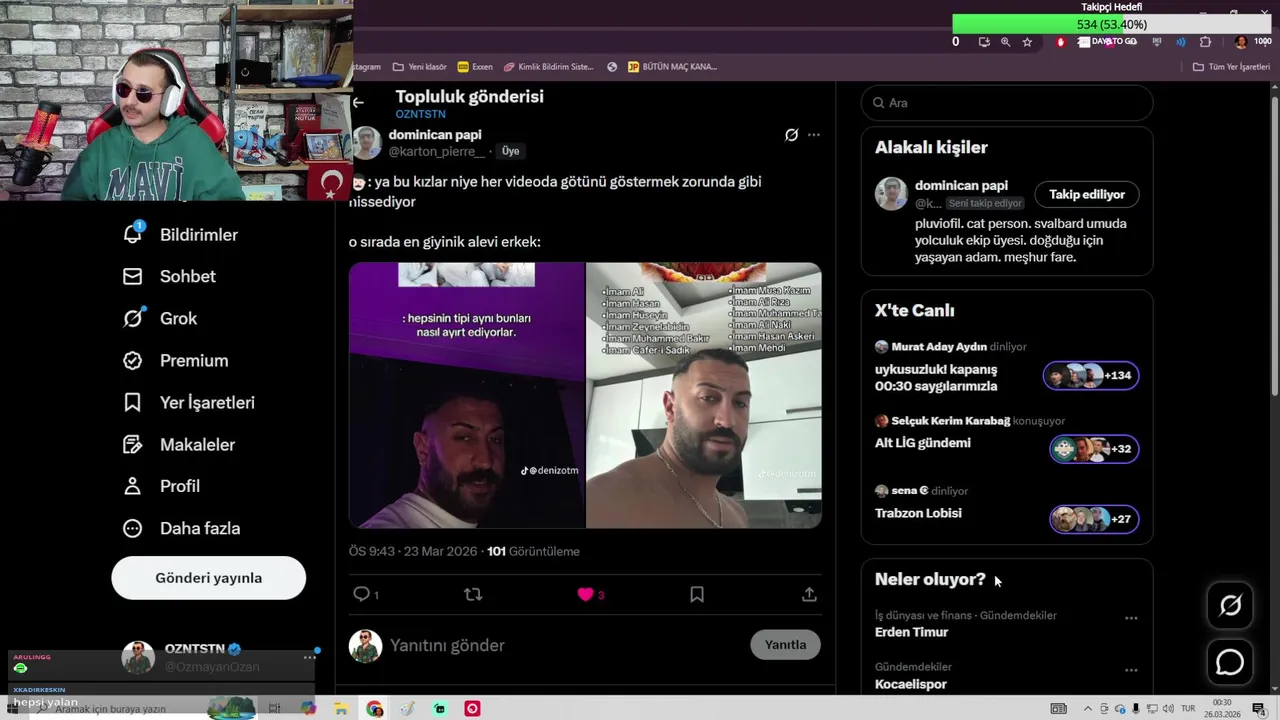Click the repost icon under the post
1280x720 pixels.
click(473, 594)
